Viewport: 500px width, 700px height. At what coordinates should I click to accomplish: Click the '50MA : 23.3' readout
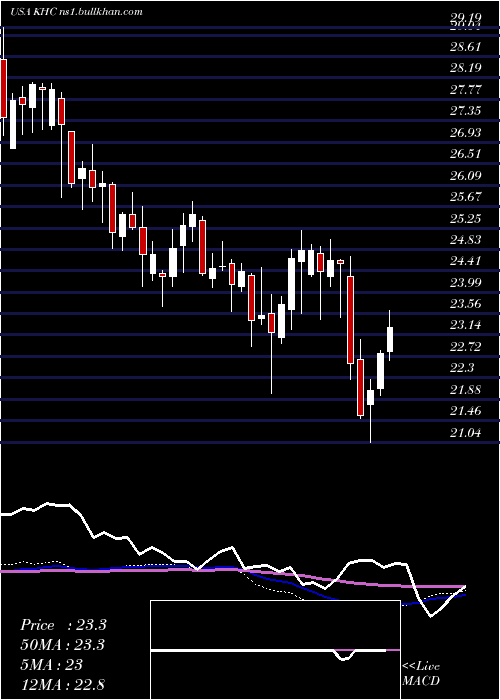click(x=63, y=645)
